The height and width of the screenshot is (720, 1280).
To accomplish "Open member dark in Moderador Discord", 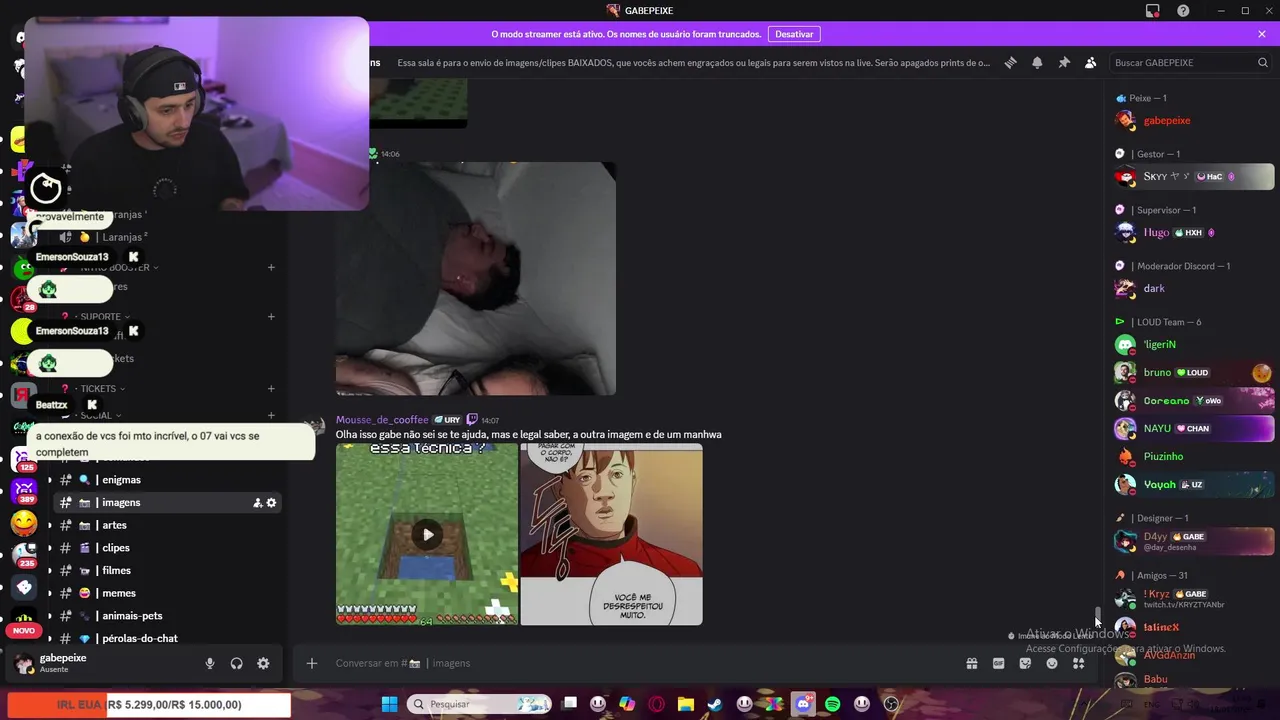I will point(1194,288).
